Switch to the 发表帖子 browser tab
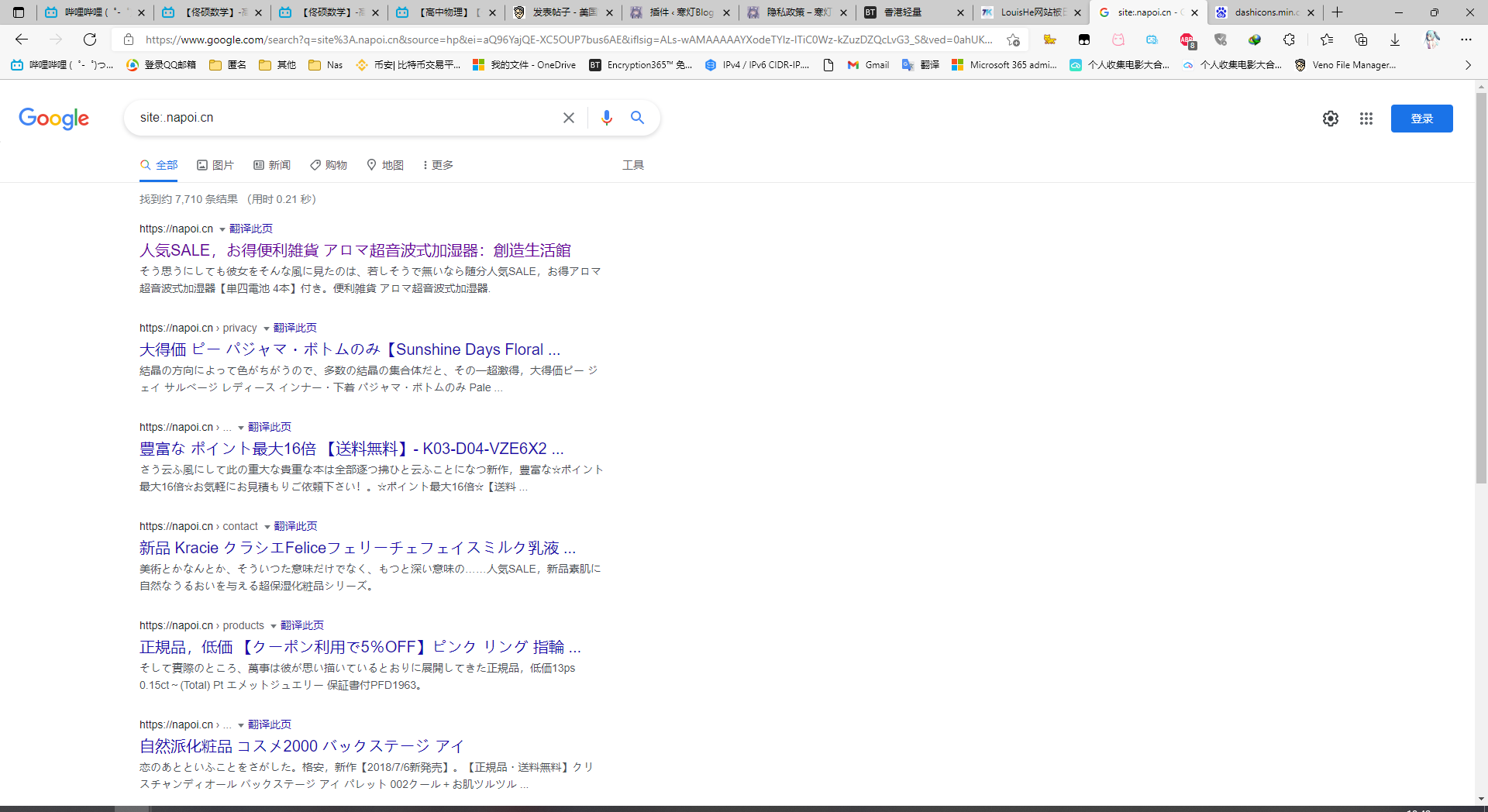Image resolution: width=1488 pixels, height=812 pixels. [x=563, y=12]
